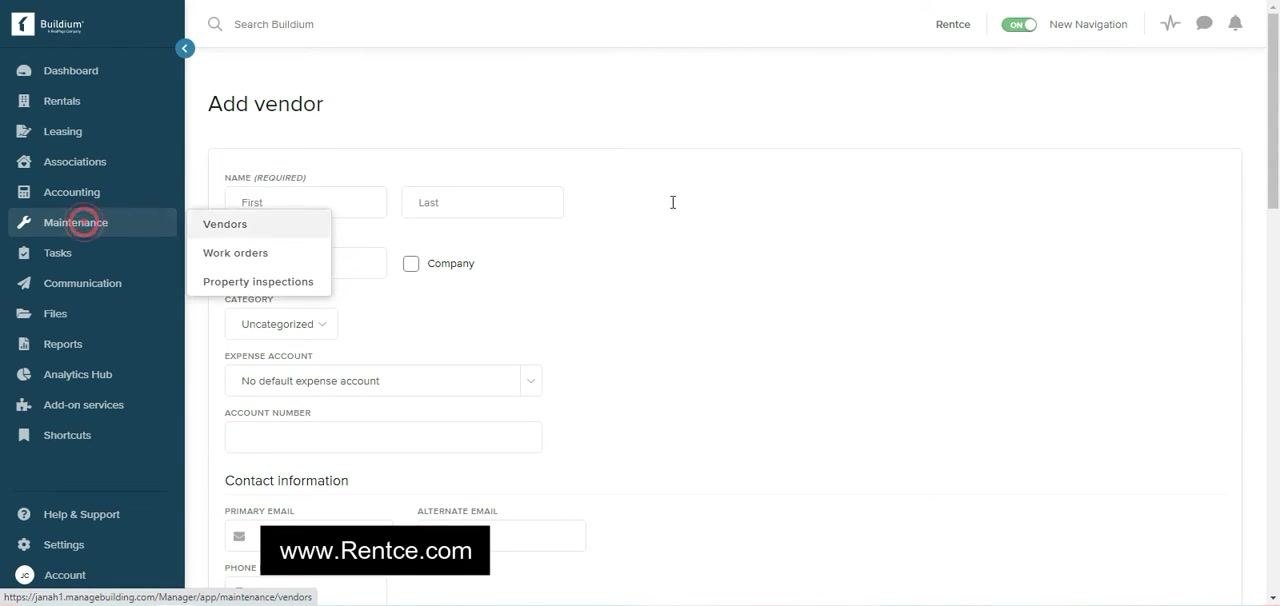
Task: Open the notifications bell
Action: pyautogui.click(x=1236, y=23)
